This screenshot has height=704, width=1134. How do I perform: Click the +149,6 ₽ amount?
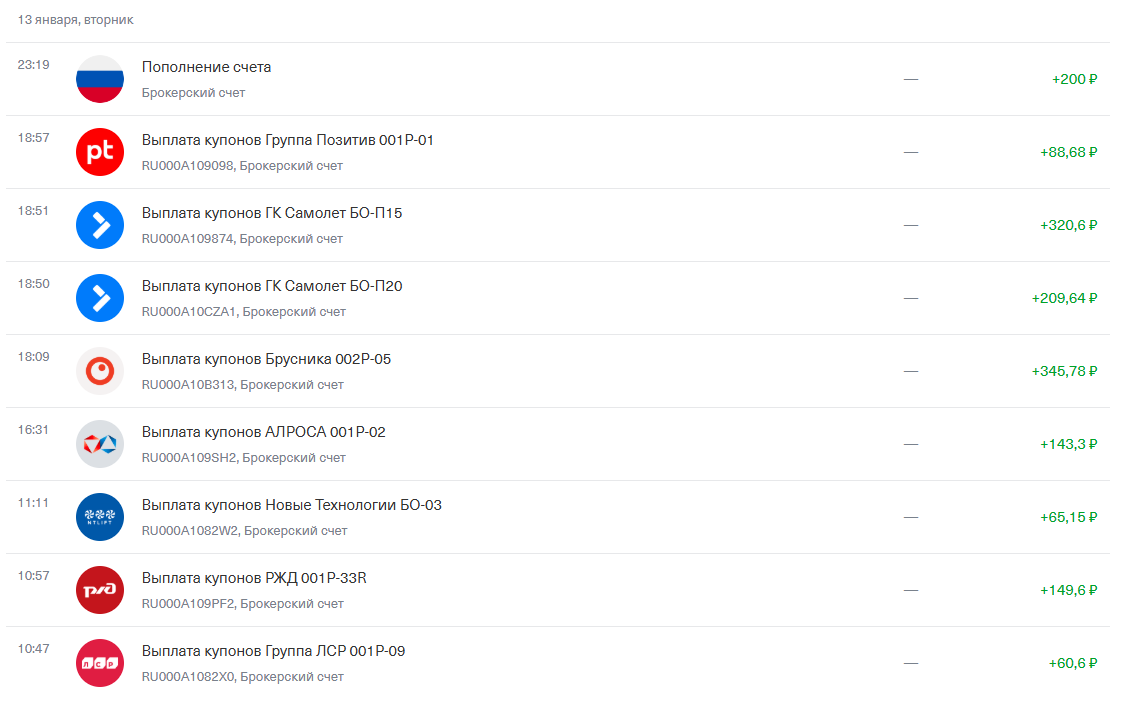pyautogui.click(x=1068, y=590)
